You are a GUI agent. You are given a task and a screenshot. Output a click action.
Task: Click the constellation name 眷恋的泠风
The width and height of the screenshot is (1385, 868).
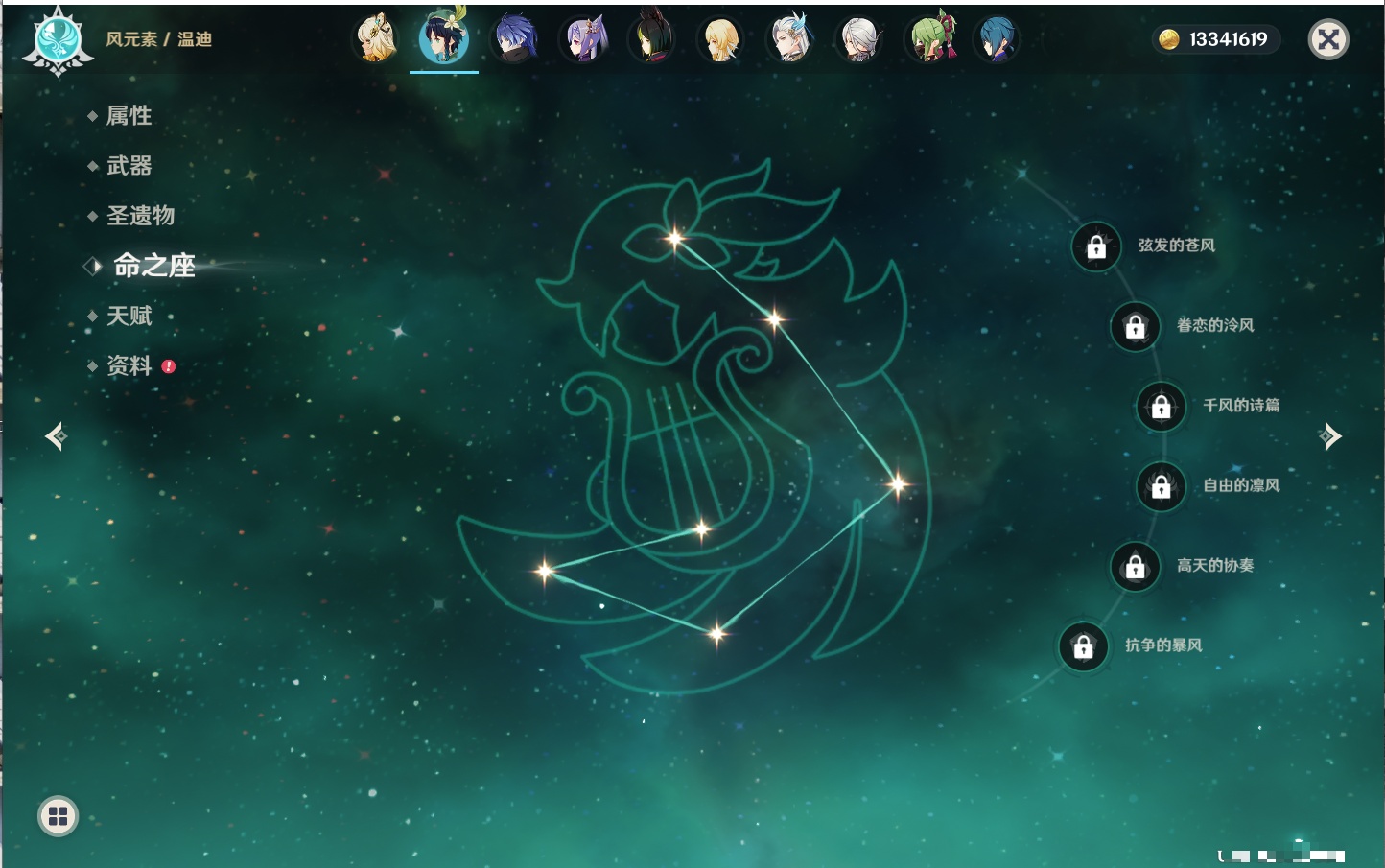pyautogui.click(x=1215, y=325)
